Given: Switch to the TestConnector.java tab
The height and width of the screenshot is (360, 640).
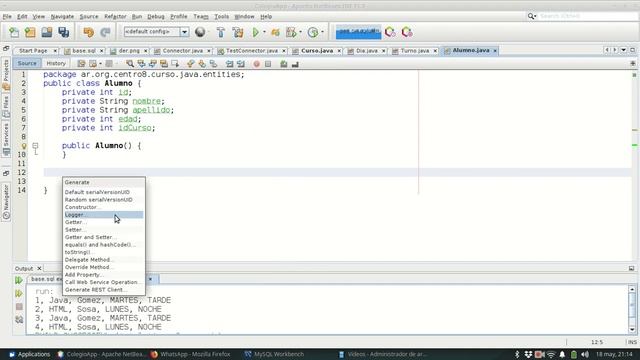Looking at the screenshot, I should [252, 51].
